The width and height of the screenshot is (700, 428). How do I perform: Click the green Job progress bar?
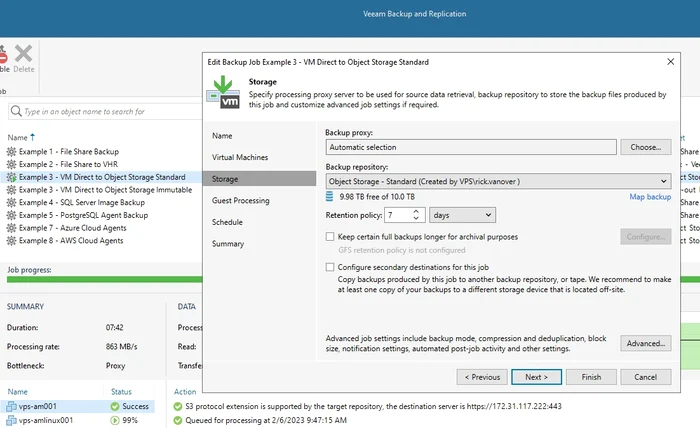104,279
